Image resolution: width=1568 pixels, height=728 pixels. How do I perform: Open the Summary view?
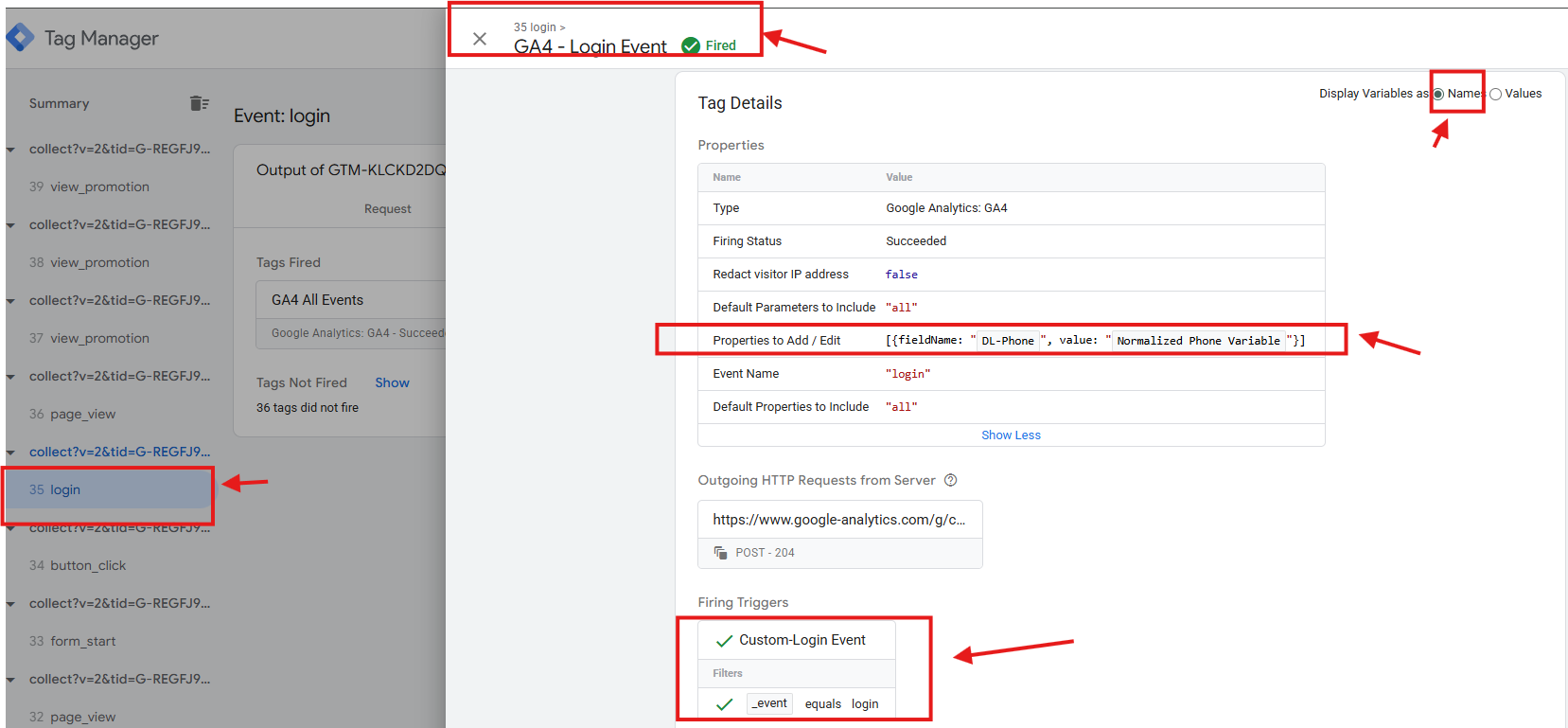pyautogui.click(x=59, y=103)
